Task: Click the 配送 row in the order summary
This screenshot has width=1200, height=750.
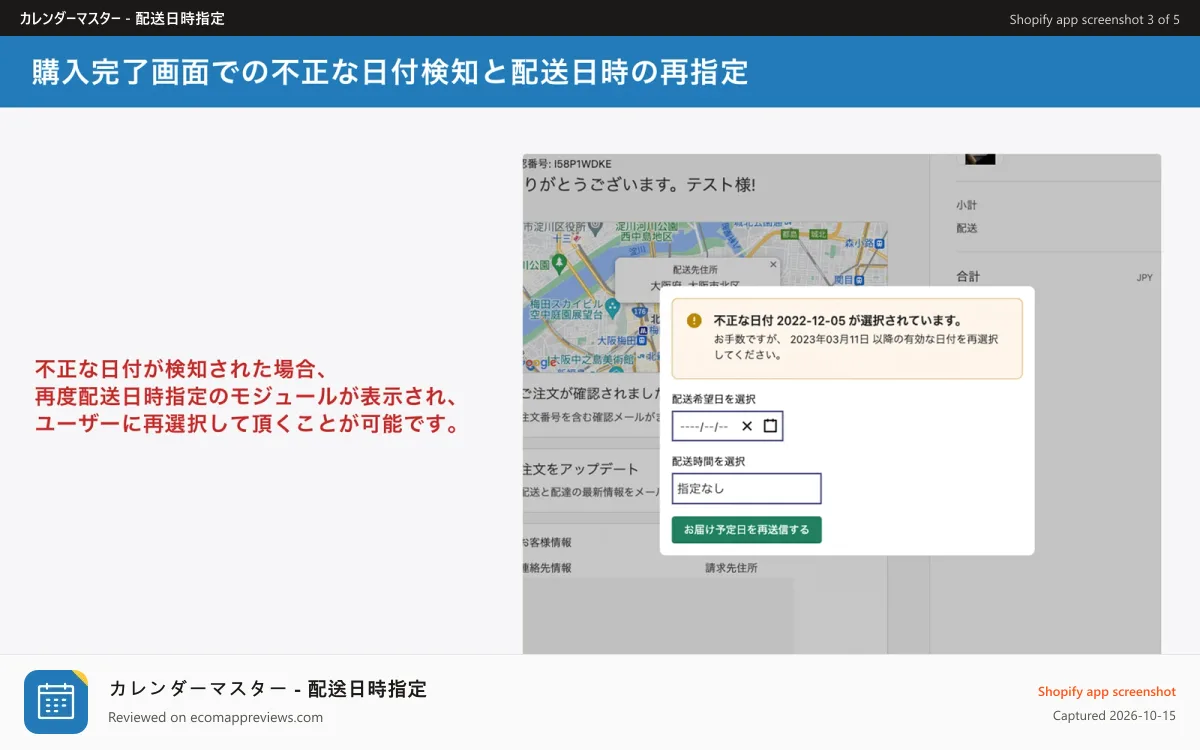Action: 966,228
